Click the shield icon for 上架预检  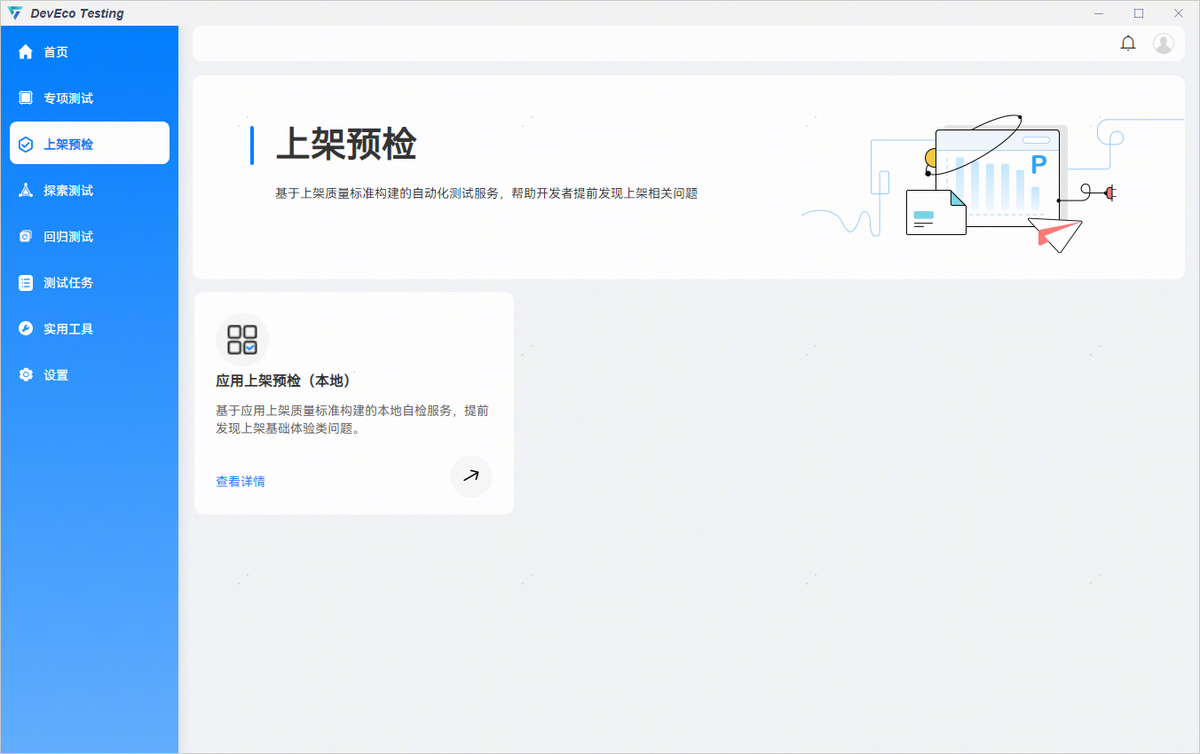(26, 144)
